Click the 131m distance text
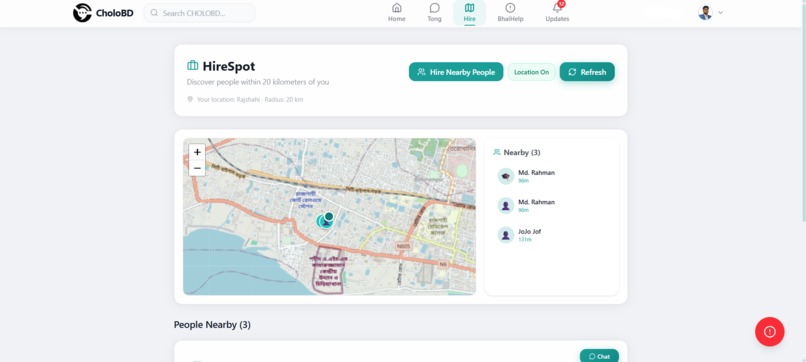 pos(524,240)
